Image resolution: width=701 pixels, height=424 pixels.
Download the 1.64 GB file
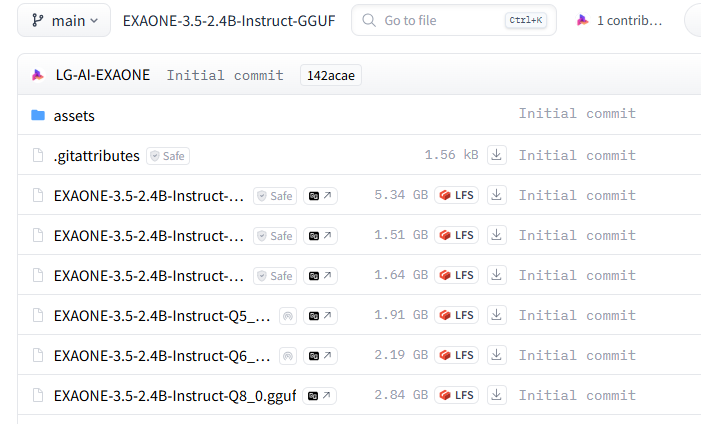[x=496, y=275]
